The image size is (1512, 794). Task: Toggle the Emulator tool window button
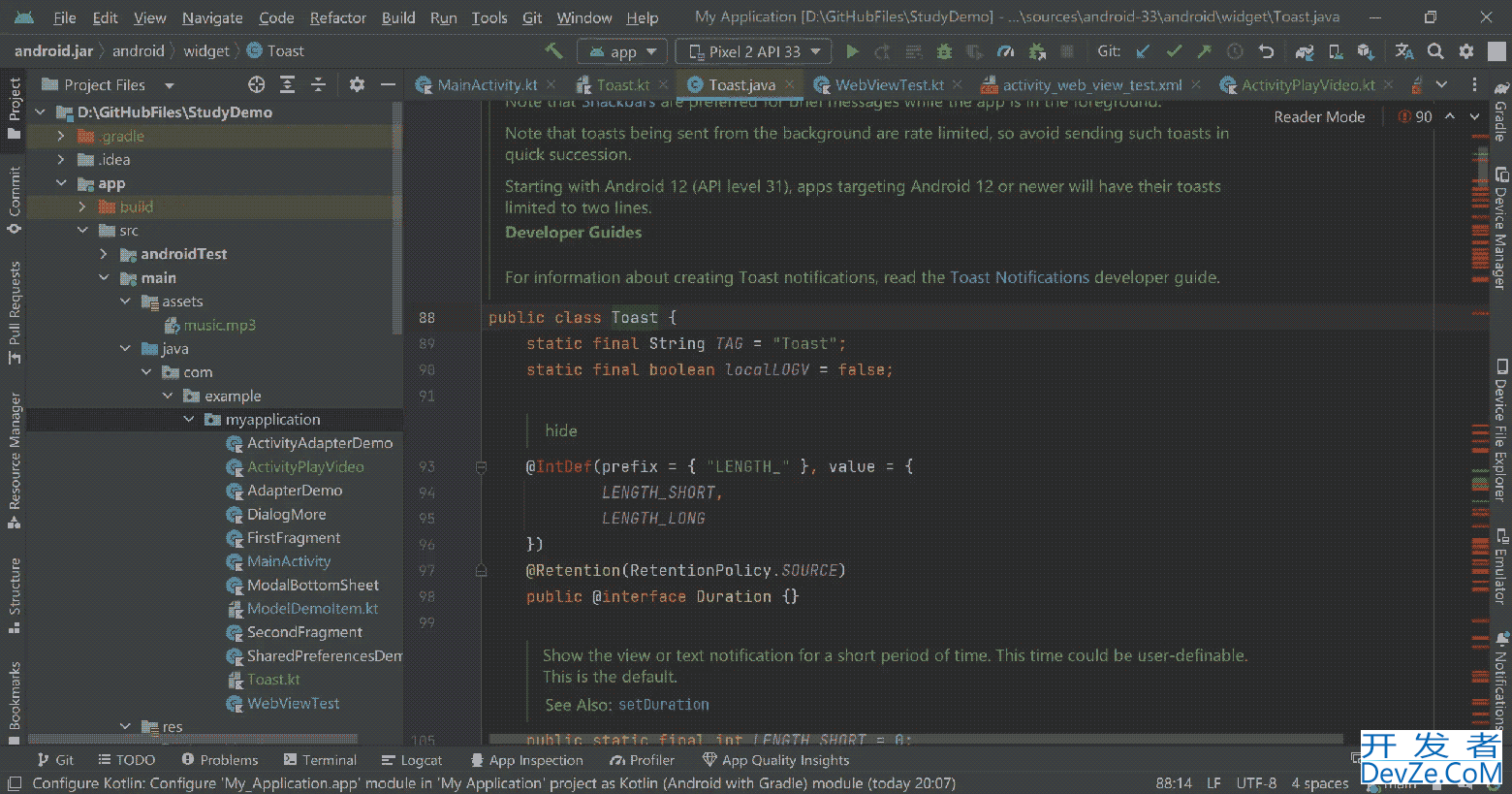point(1500,566)
